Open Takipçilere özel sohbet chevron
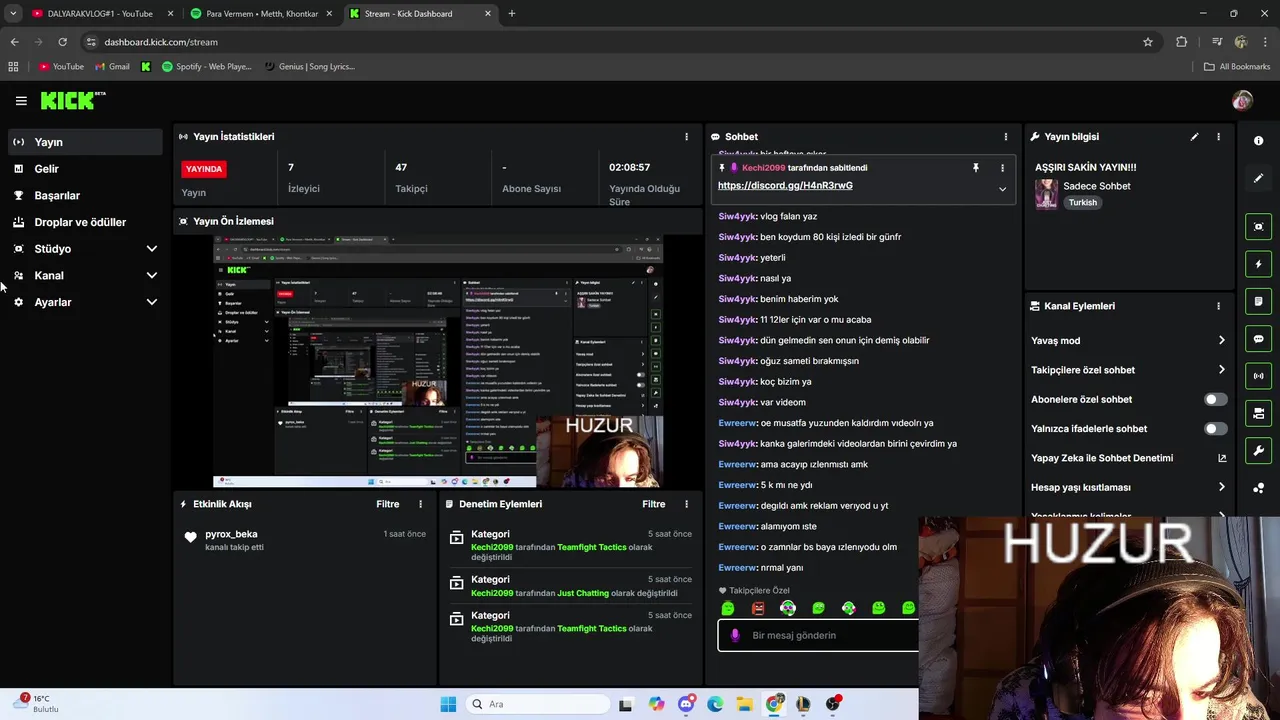This screenshot has width=1280, height=720. click(x=1221, y=370)
